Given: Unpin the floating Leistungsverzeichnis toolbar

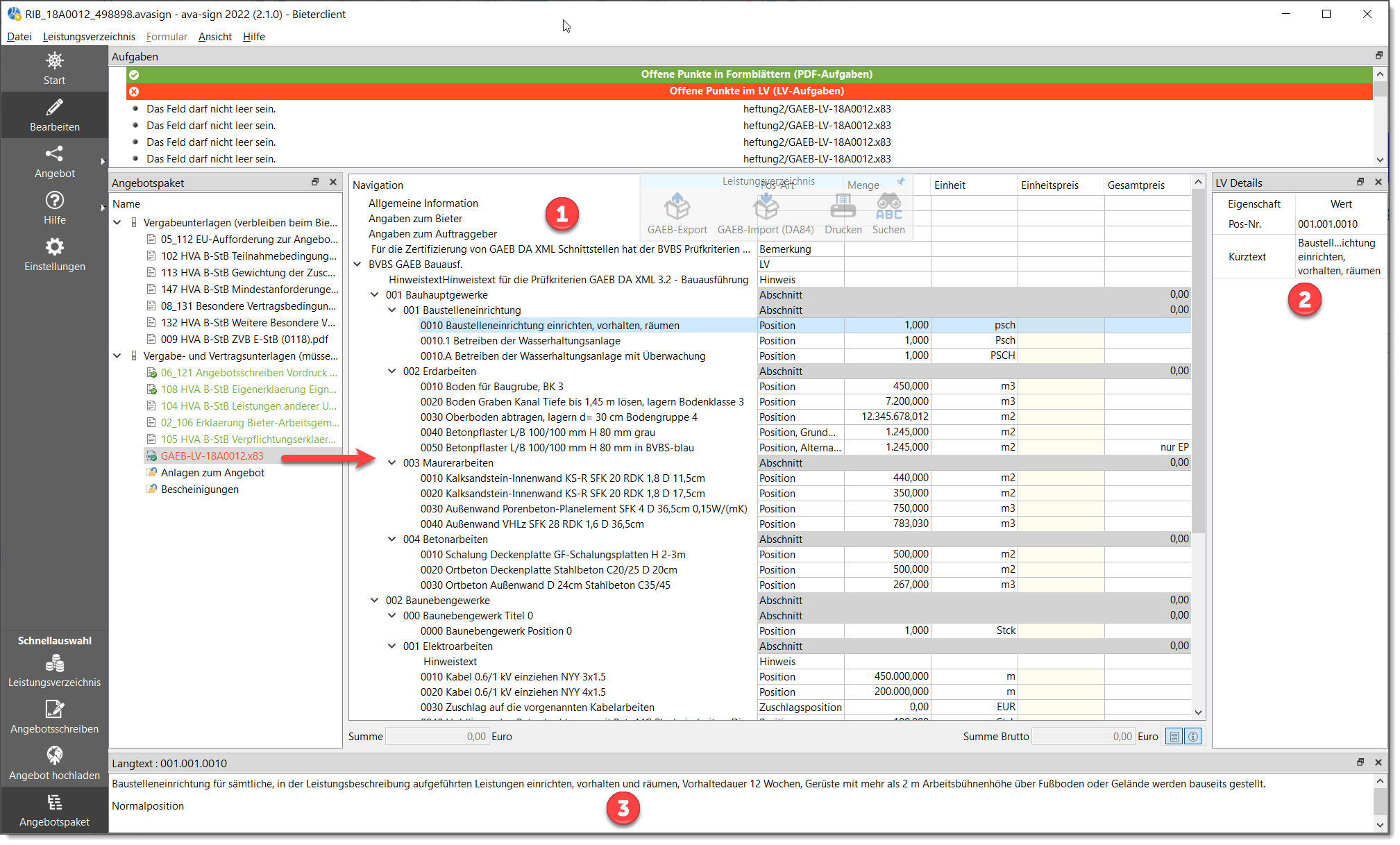Looking at the screenshot, I should coord(901,182).
